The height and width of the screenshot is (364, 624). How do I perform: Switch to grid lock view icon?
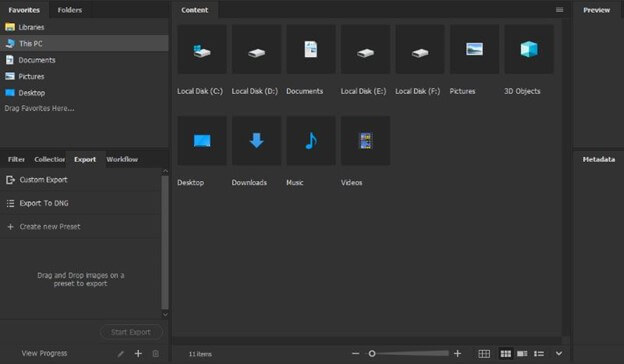click(484, 354)
